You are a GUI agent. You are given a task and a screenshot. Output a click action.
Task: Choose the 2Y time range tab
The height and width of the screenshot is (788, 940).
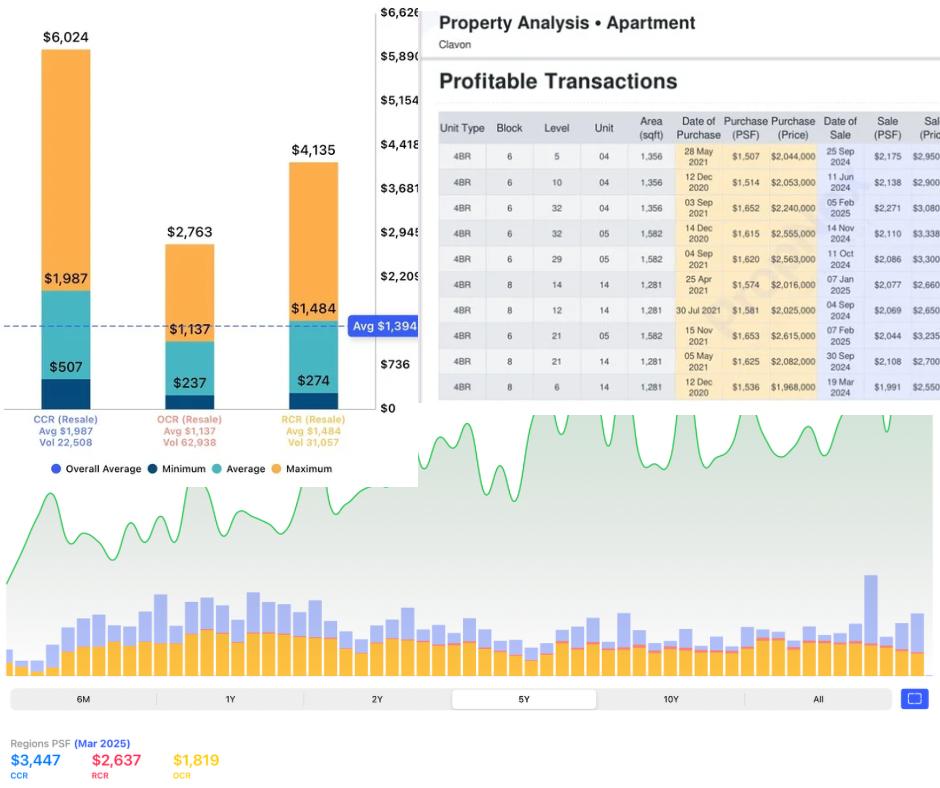[x=377, y=699]
